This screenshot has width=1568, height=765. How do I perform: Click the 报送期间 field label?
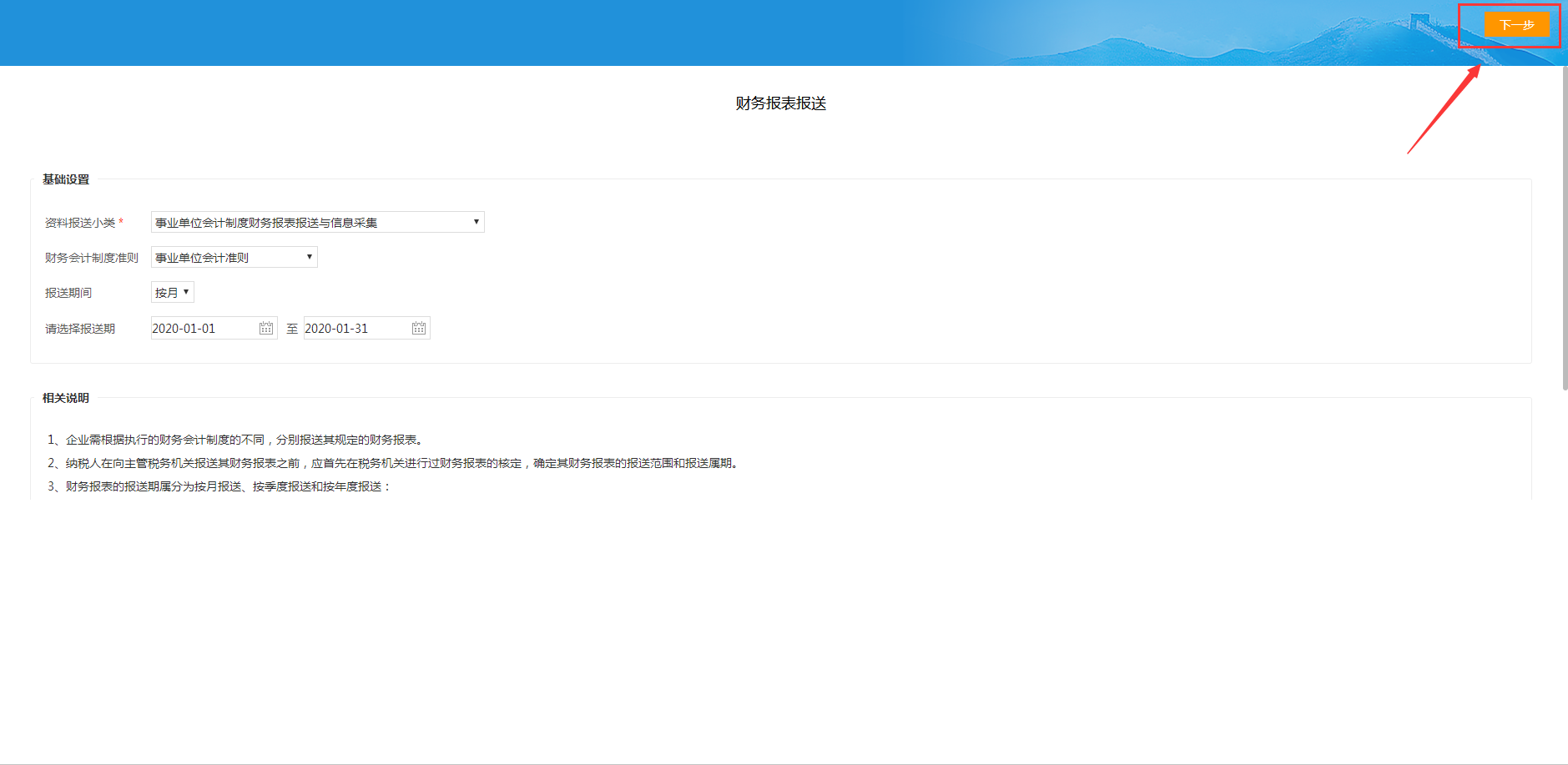tap(68, 293)
